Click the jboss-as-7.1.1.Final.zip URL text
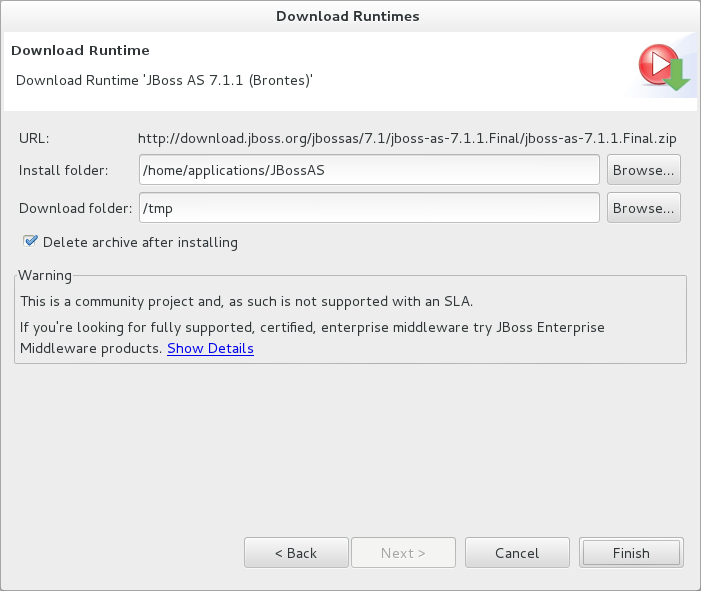Image resolution: width=701 pixels, height=591 pixels. tap(408, 138)
